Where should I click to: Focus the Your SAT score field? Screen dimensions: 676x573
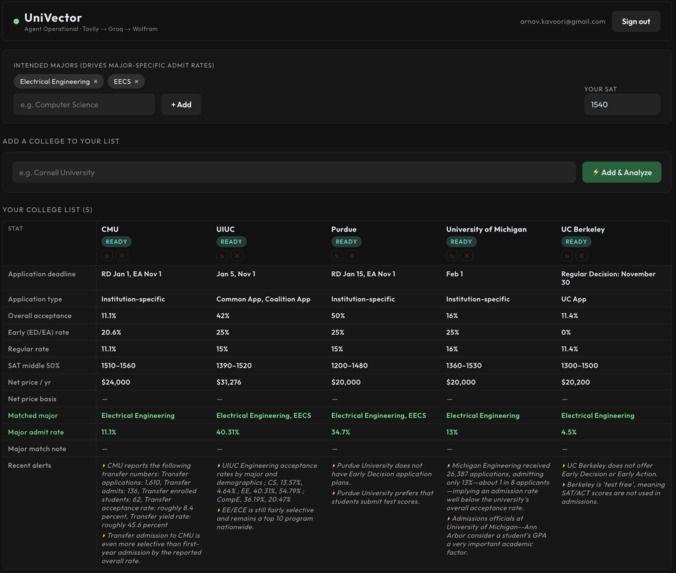(x=622, y=104)
